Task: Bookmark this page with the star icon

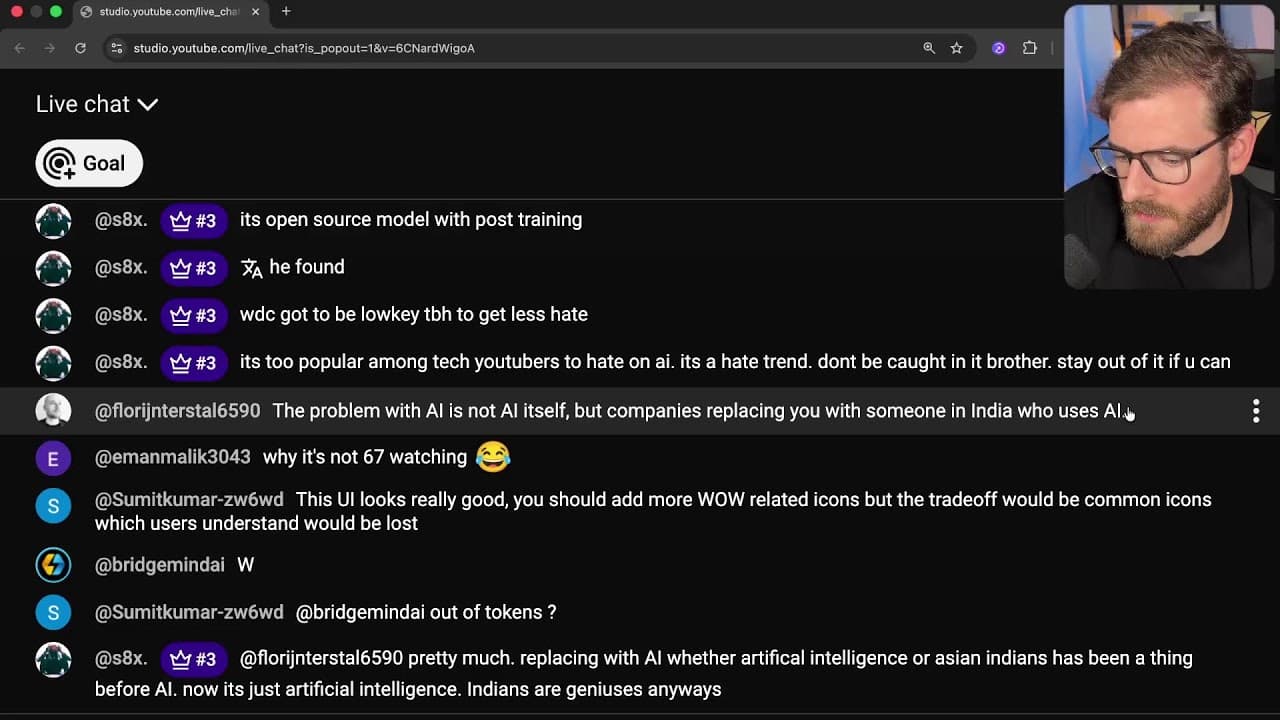Action: click(x=957, y=48)
